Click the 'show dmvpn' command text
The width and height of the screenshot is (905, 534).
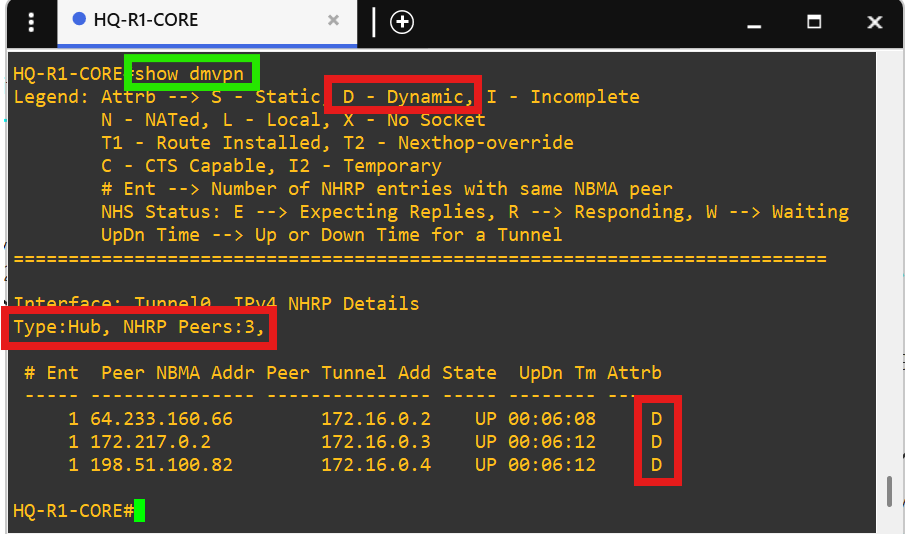pos(193,74)
